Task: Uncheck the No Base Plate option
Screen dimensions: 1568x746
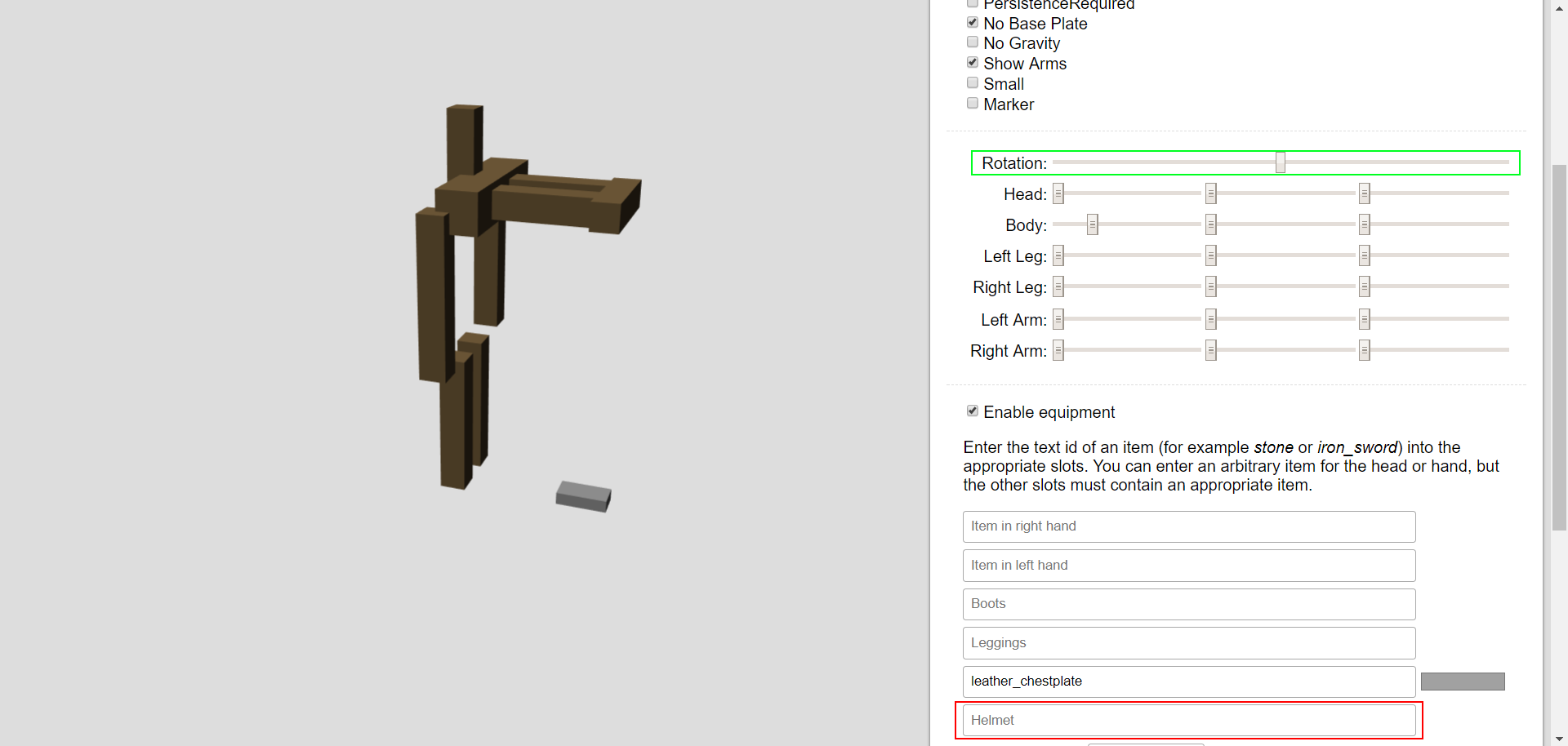Action: 972,22
